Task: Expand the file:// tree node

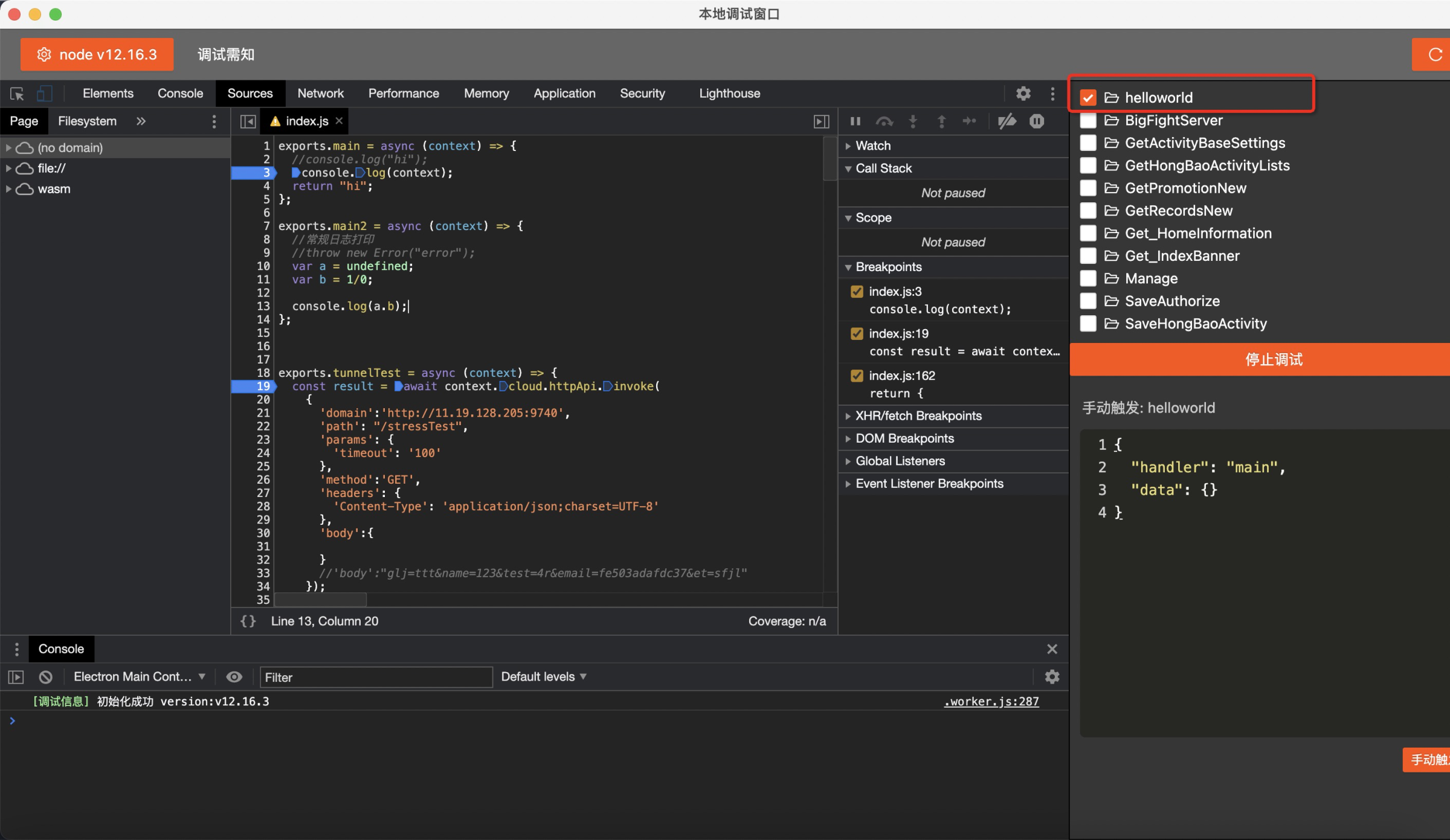Action: tap(8, 168)
